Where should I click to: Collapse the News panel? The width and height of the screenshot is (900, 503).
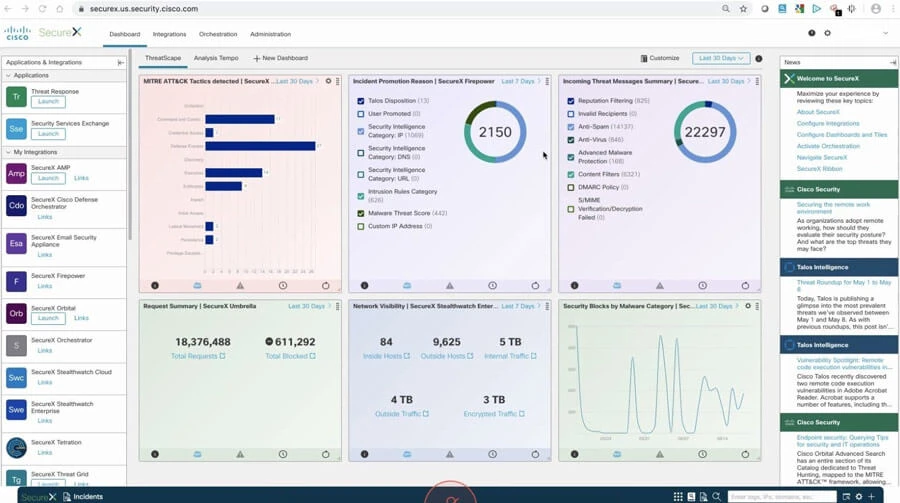pyautogui.click(x=893, y=62)
